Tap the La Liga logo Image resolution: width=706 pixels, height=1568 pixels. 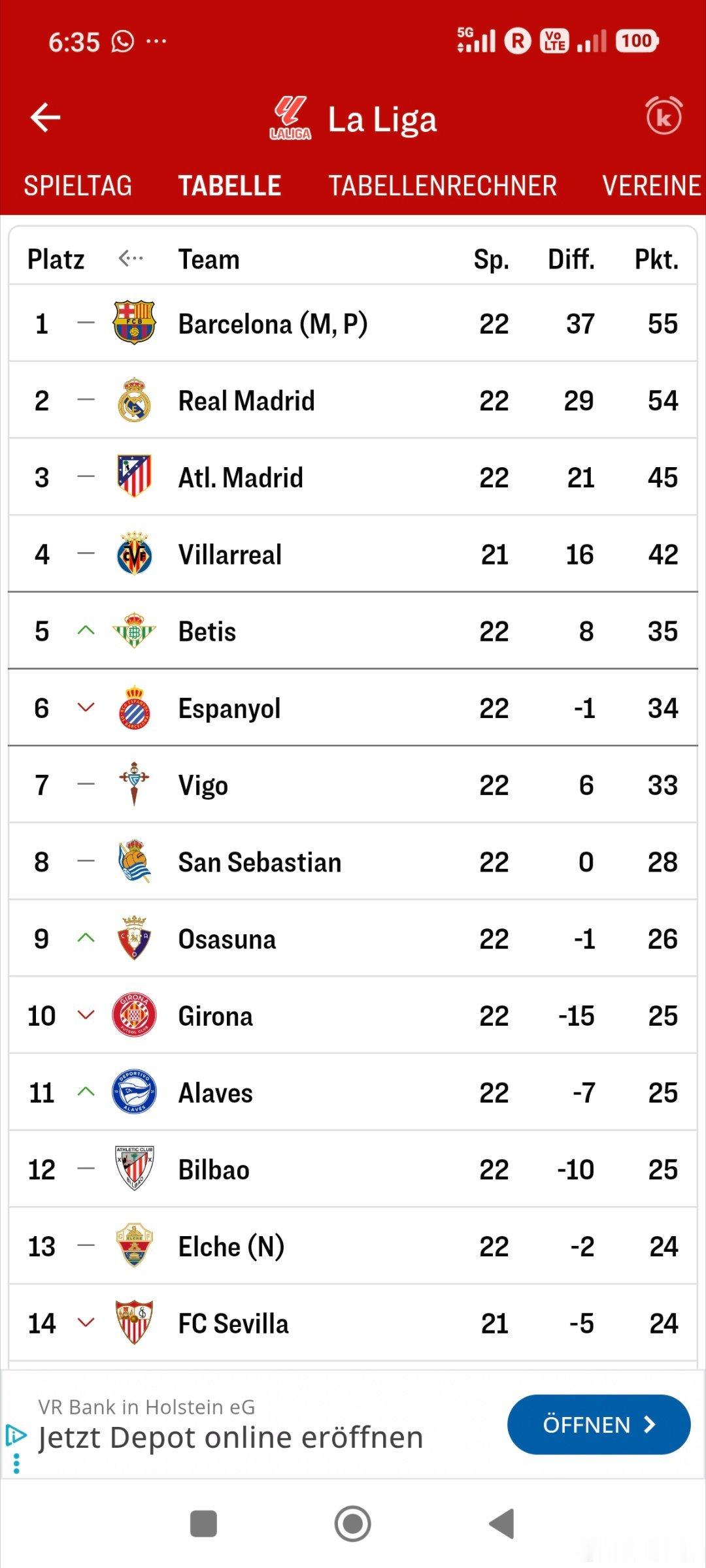pos(290,118)
